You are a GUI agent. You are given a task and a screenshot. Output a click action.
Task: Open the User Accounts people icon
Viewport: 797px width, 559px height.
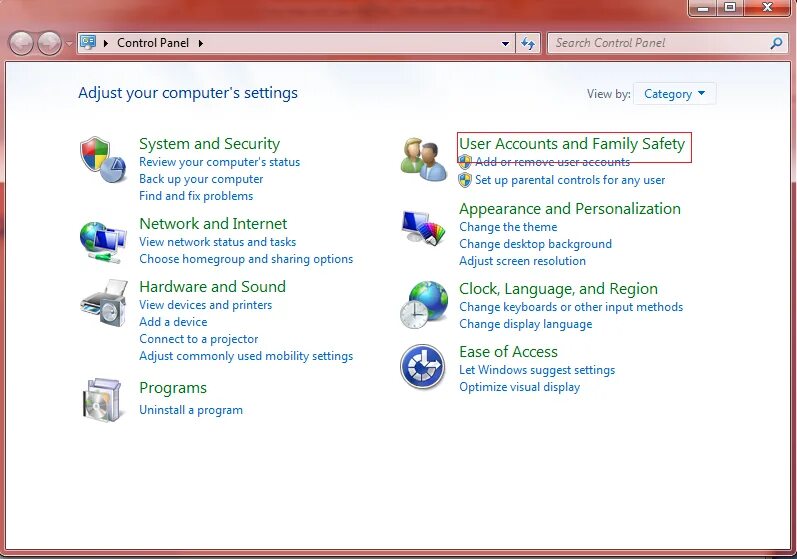[x=423, y=160]
